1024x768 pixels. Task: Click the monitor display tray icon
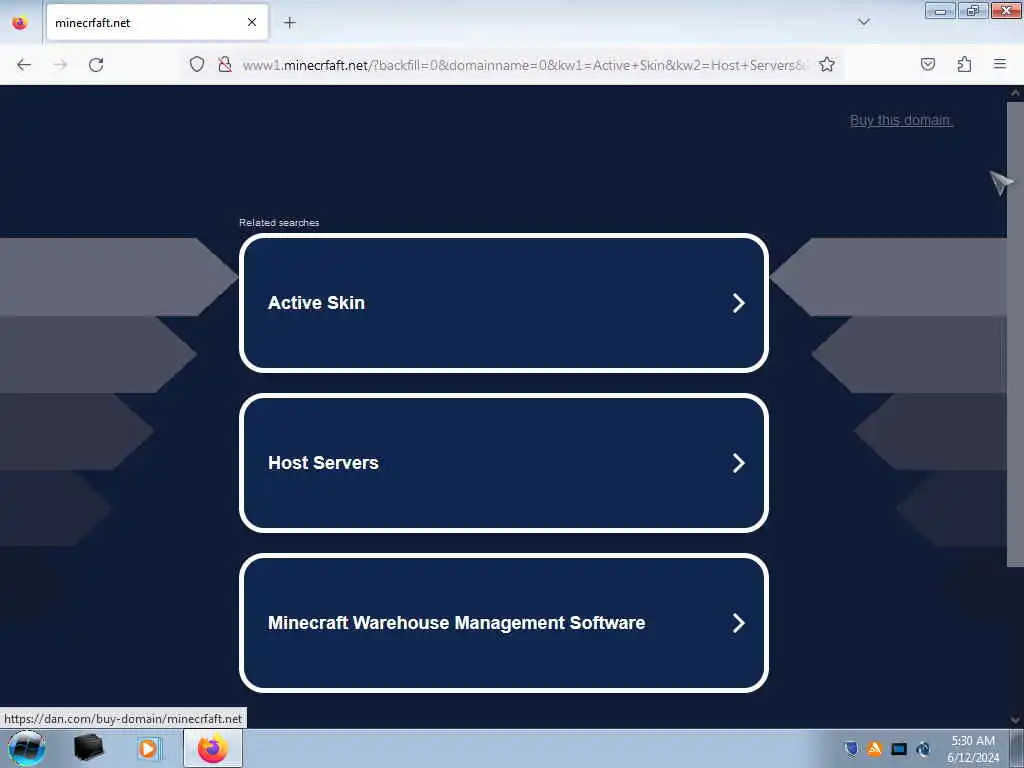click(x=899, y=749)
